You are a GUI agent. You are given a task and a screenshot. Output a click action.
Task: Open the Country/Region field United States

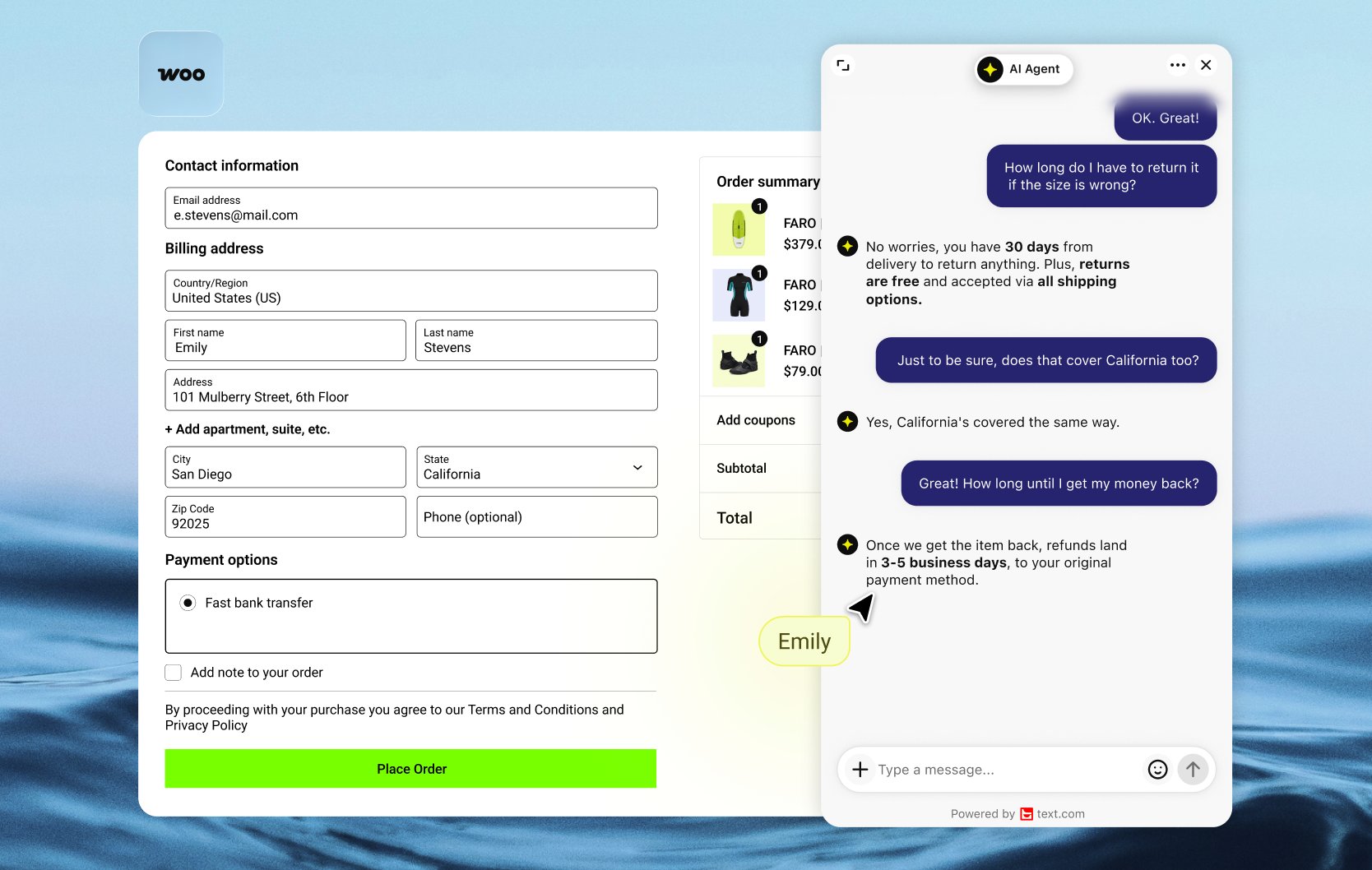[411, 291]
